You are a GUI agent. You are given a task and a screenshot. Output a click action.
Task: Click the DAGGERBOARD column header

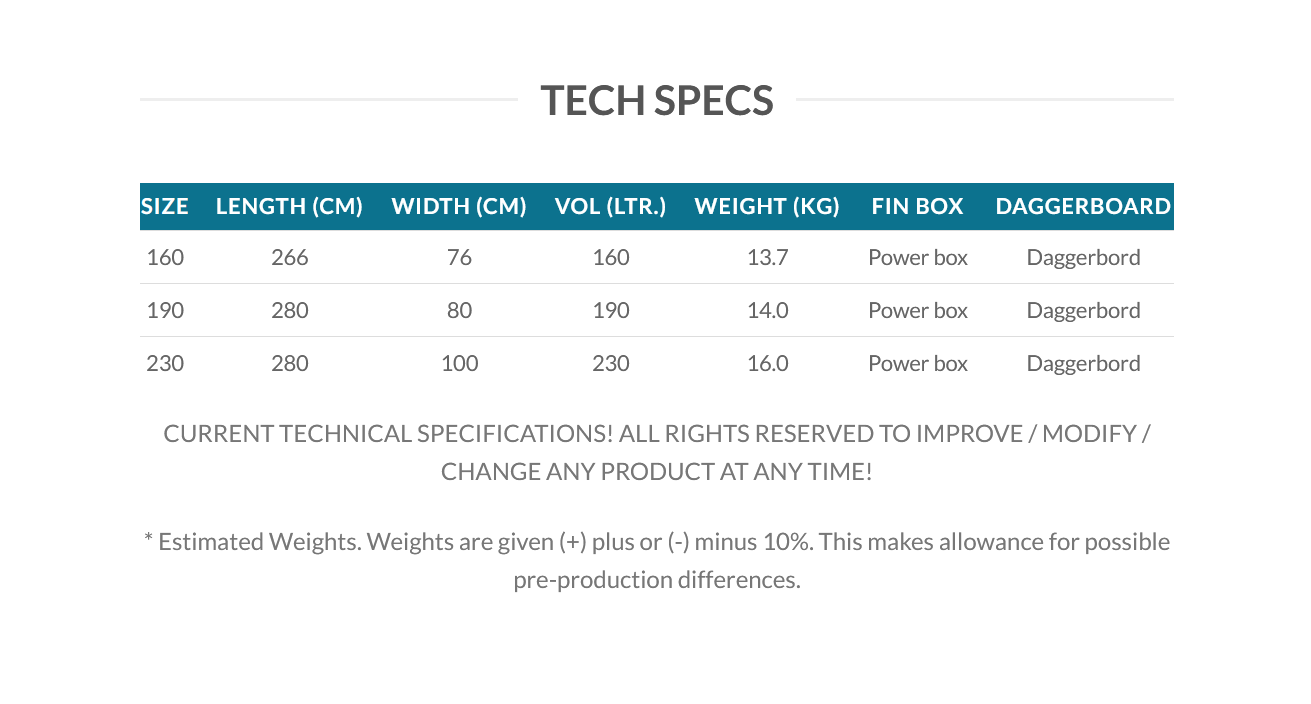[x=1083, y=206]
